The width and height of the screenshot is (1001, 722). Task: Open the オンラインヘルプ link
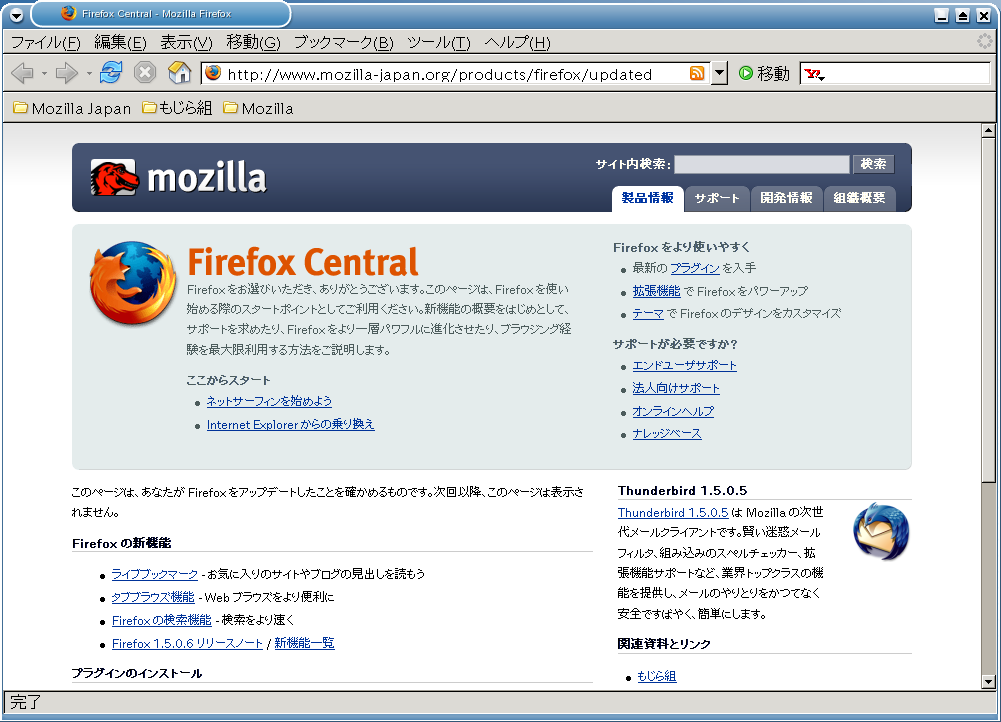(x=673, y=411)
